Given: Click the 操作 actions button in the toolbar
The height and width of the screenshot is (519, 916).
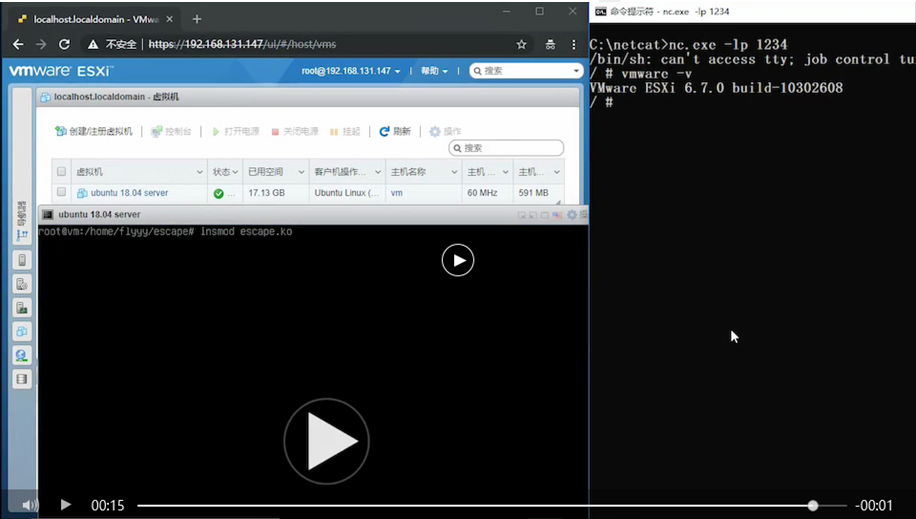Looking at the screenshot, I should (x=446, y=132).
